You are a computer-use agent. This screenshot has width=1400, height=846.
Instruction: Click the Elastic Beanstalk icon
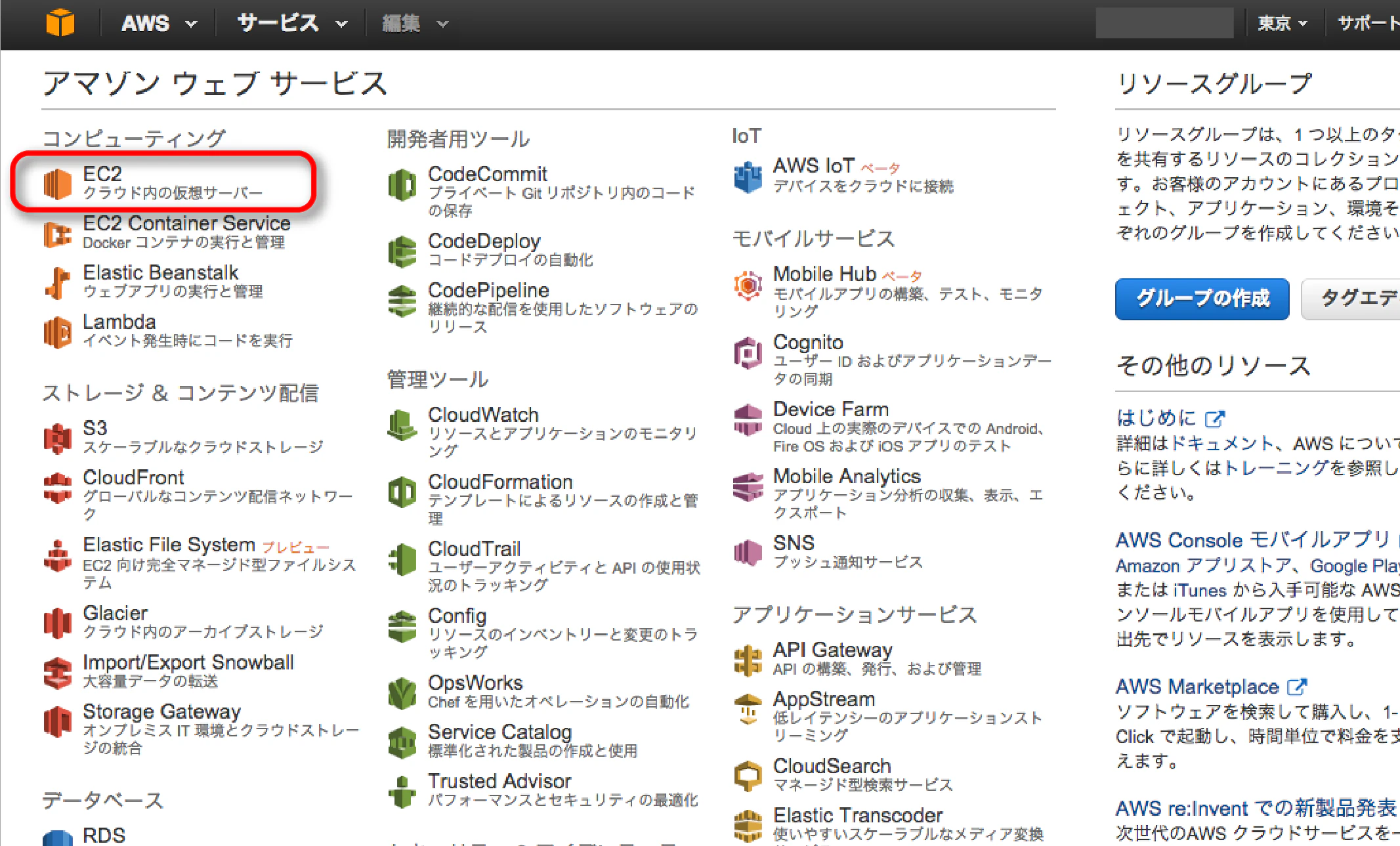point(57,283)
